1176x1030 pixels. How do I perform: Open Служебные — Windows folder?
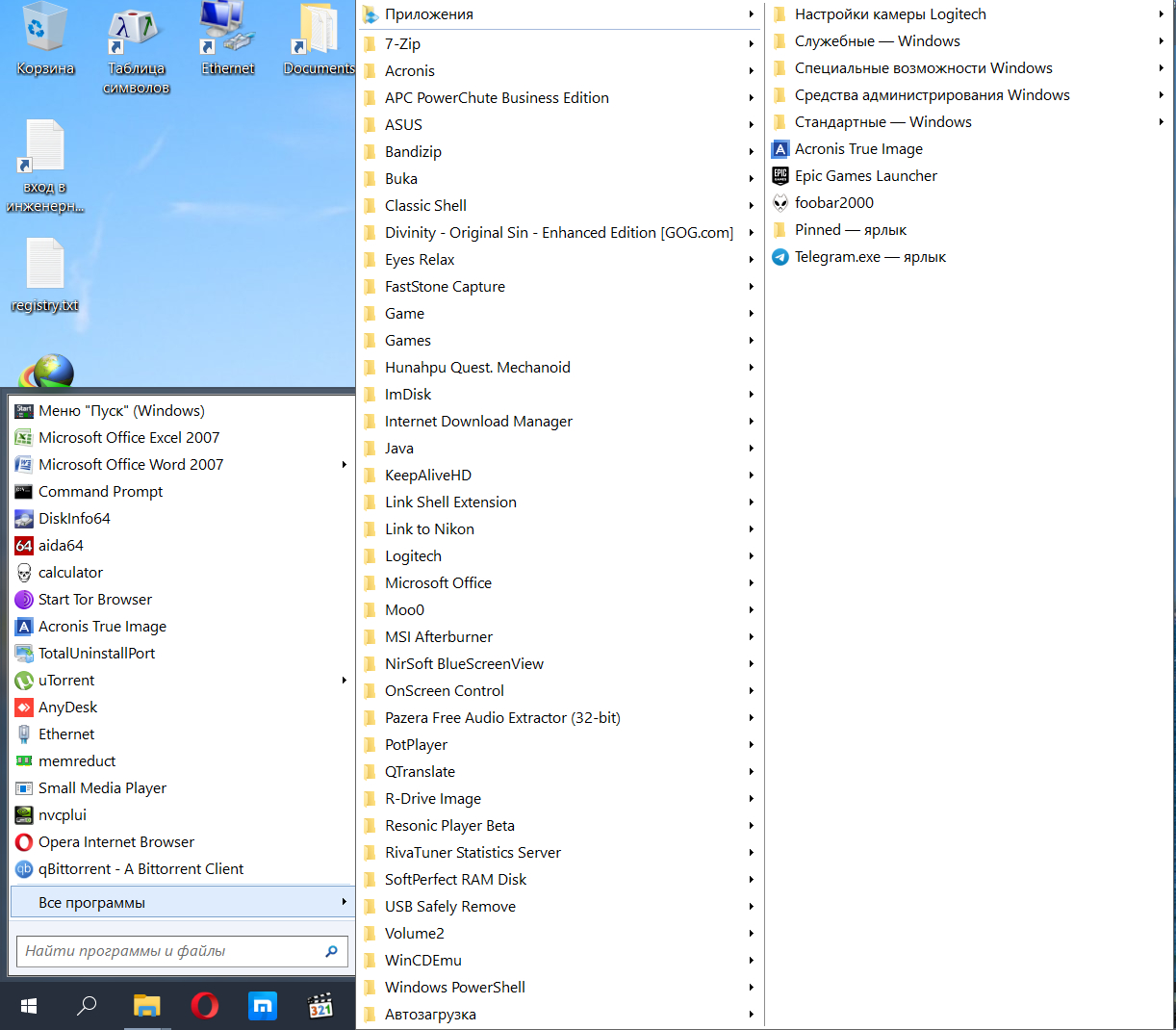tap(969, 41)
